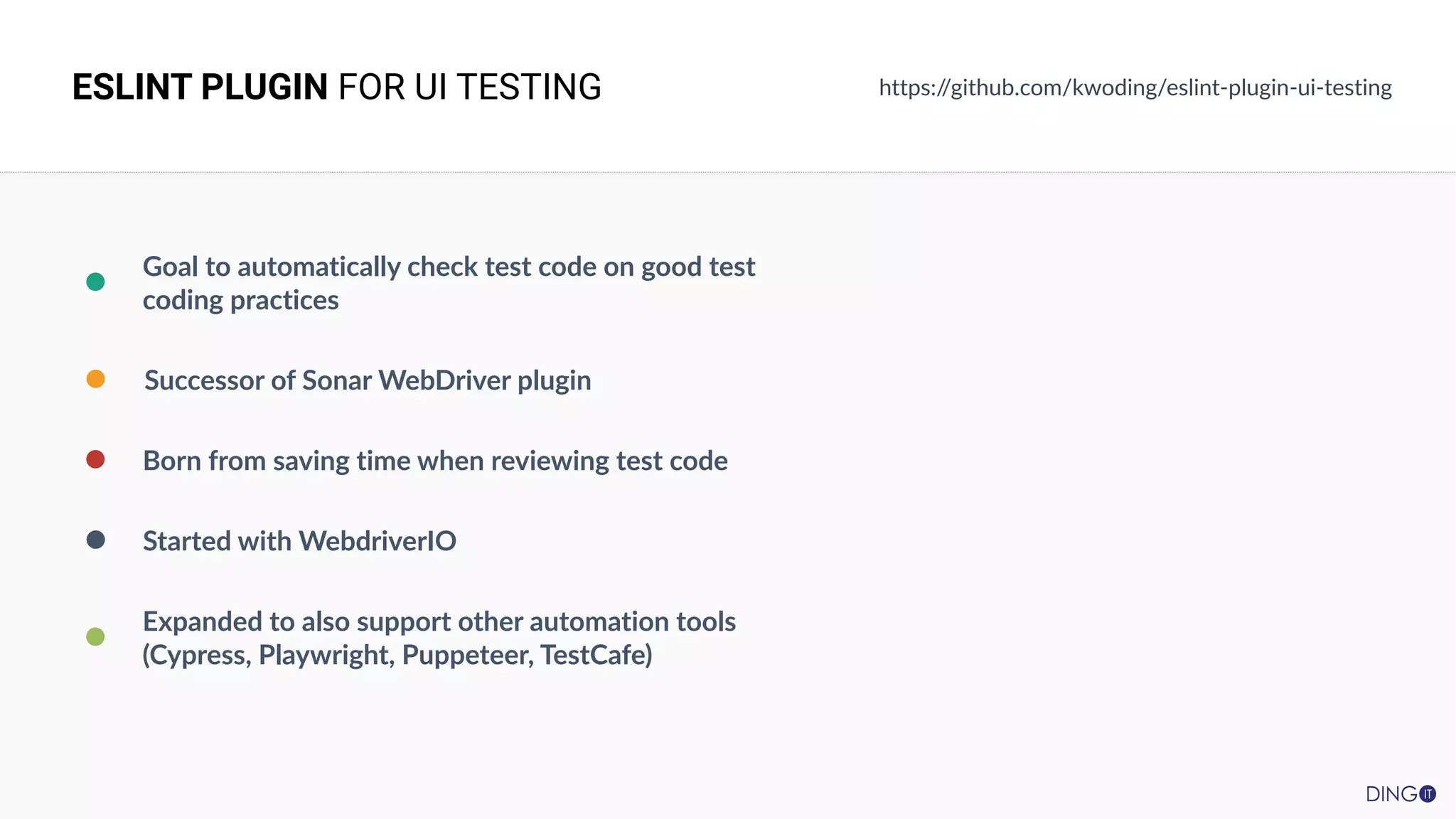The width and height of the screenshot is (1456, 819).
Task: Click the word Cypress in parentheses
Action: 199,655
